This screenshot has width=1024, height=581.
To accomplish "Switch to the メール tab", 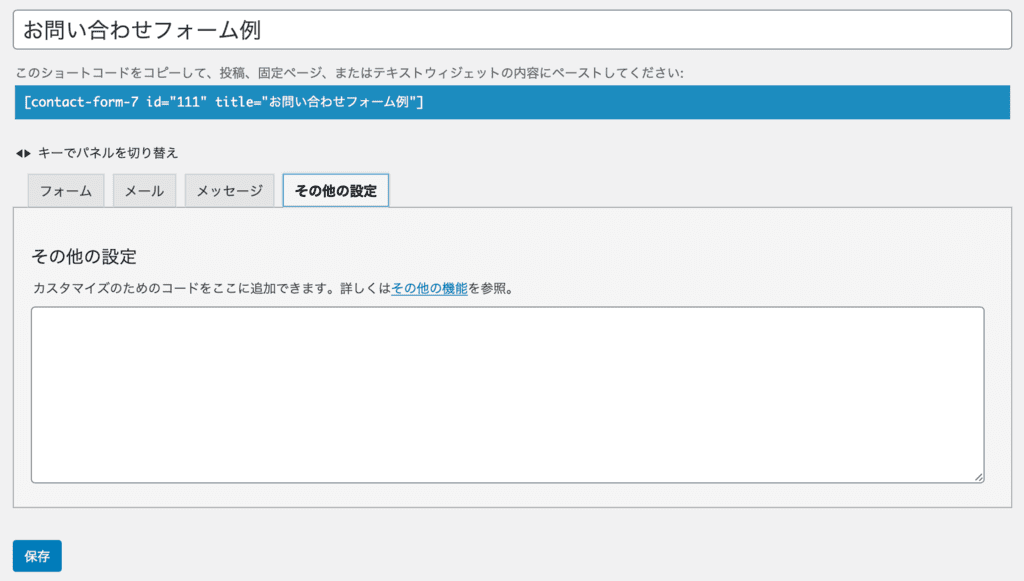I will pyautogui.click(x=144, y=189).
